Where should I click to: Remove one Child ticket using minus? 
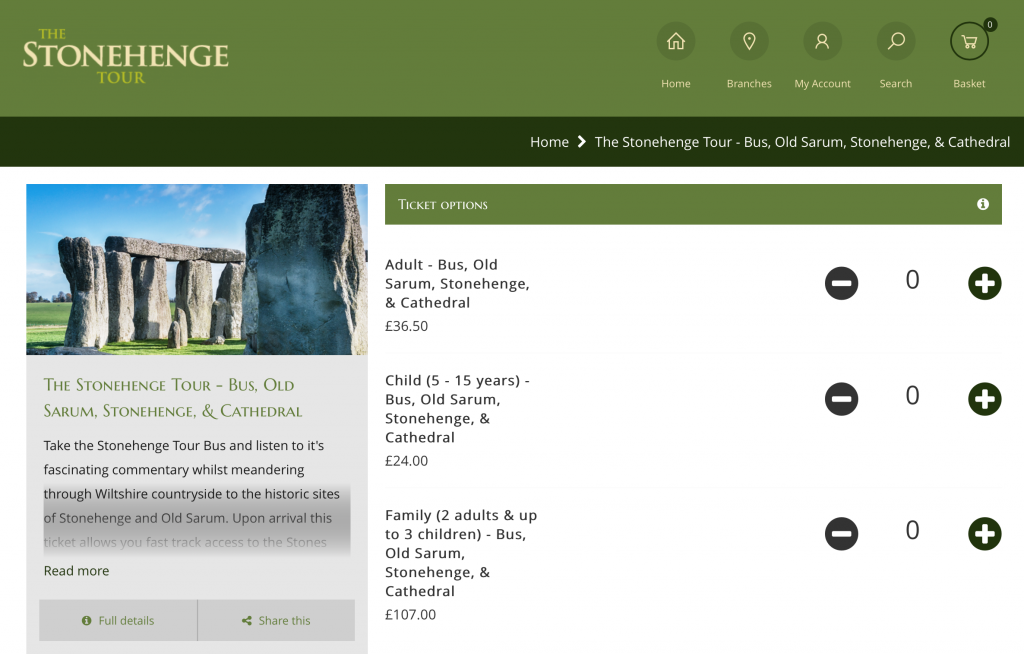842,399
